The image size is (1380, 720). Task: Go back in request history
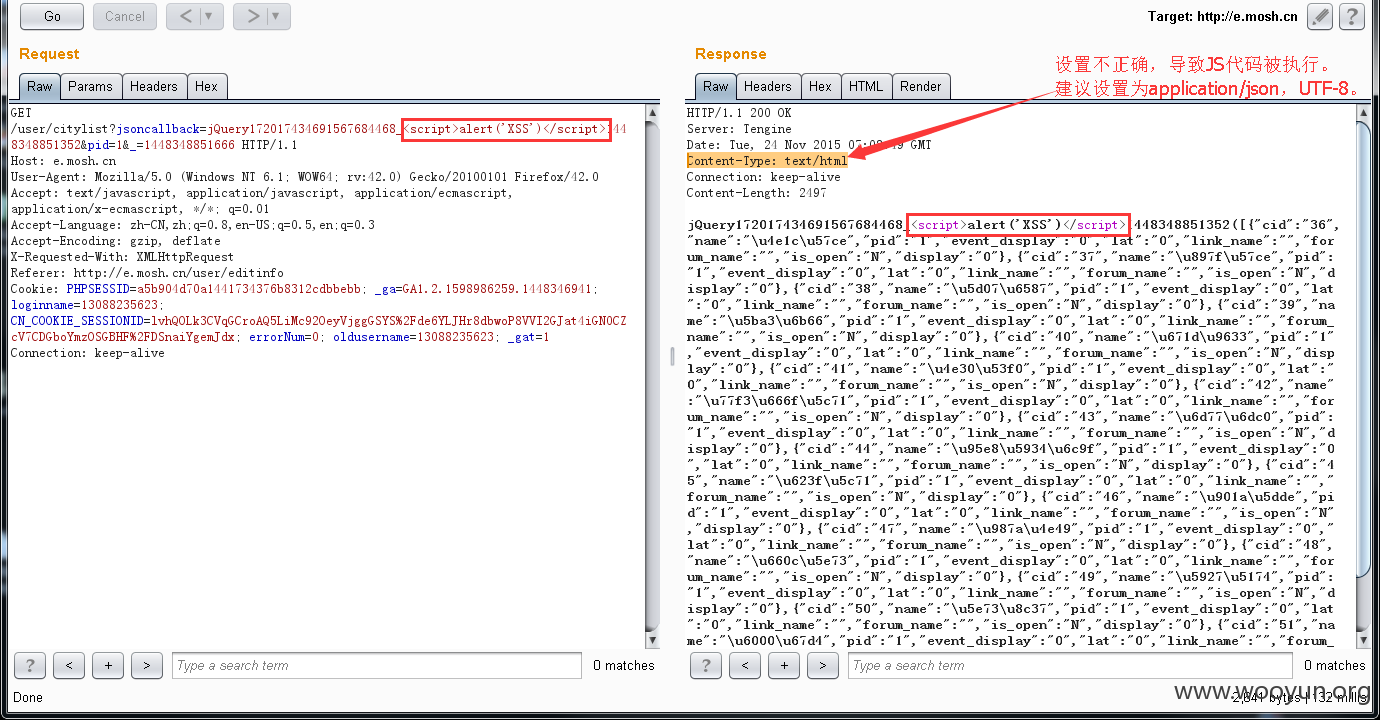click(x=183, y=16)
